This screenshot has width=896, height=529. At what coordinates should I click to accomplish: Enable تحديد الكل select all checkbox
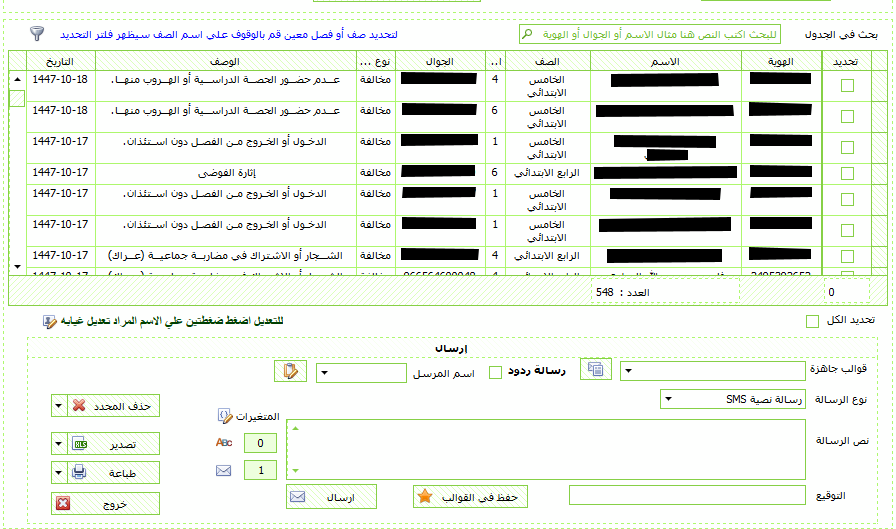[812, 321]
